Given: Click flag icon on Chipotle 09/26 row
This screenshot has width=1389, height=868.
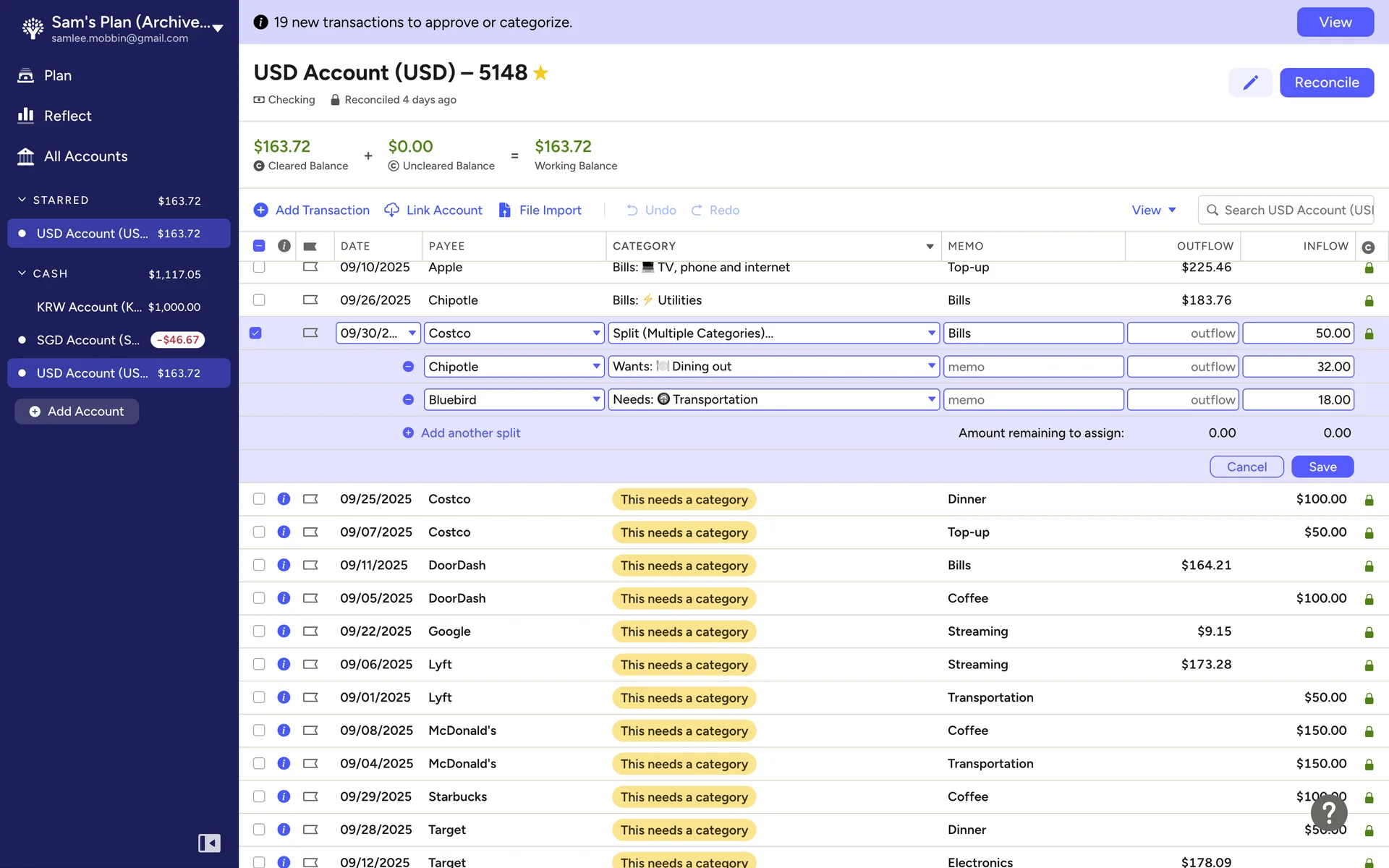Looking at the screenshot, I should (x=310, y=300).
